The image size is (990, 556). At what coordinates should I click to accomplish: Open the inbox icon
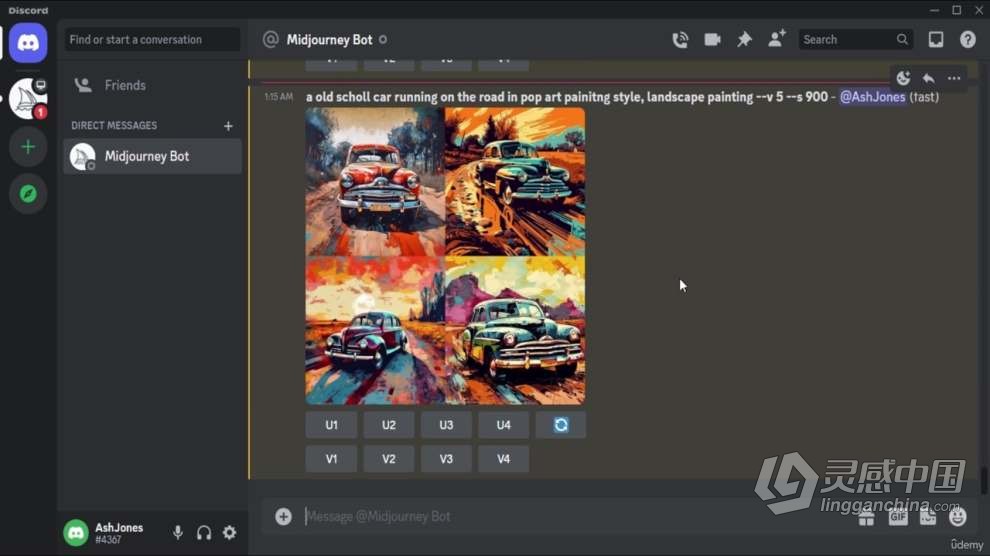pyautogui.click(x=936, y=40)
